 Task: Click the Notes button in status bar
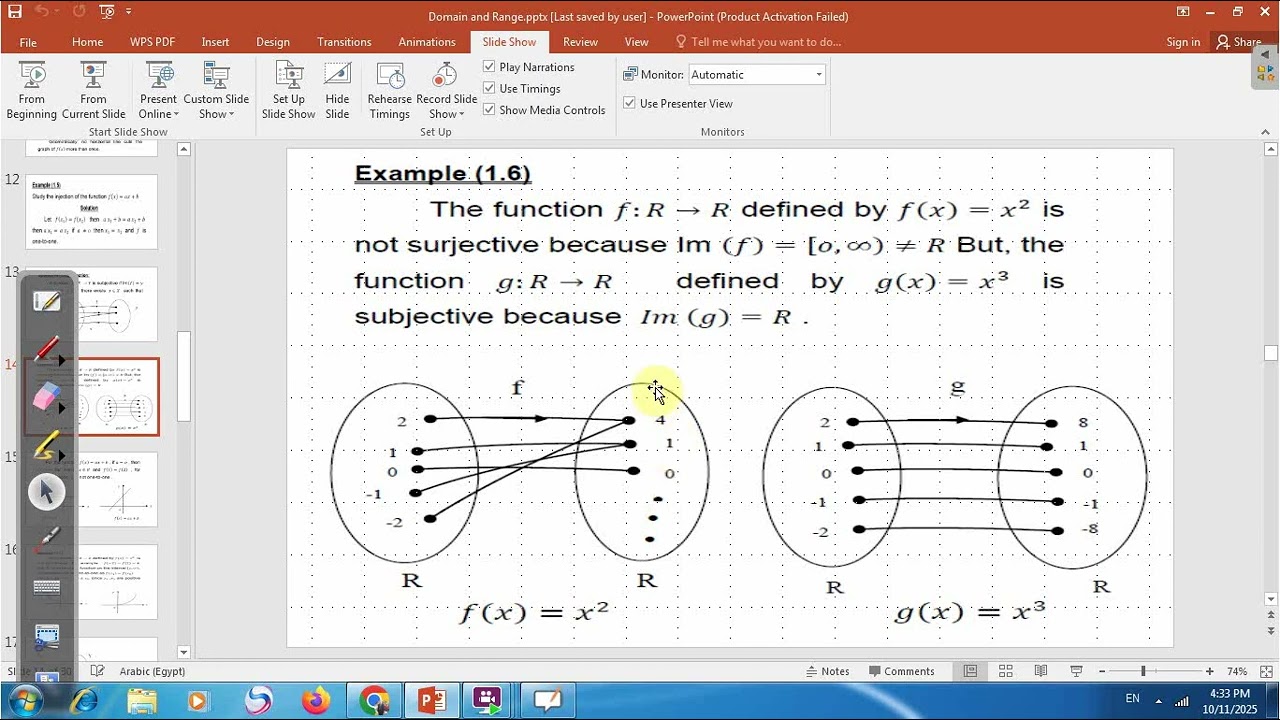pos(827,671)
